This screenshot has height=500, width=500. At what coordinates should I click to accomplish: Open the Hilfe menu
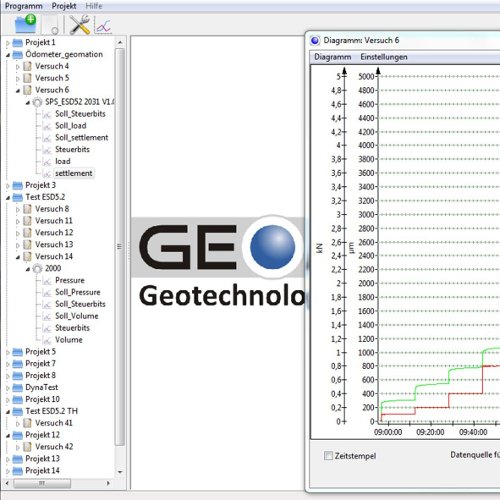coord(94,6)
